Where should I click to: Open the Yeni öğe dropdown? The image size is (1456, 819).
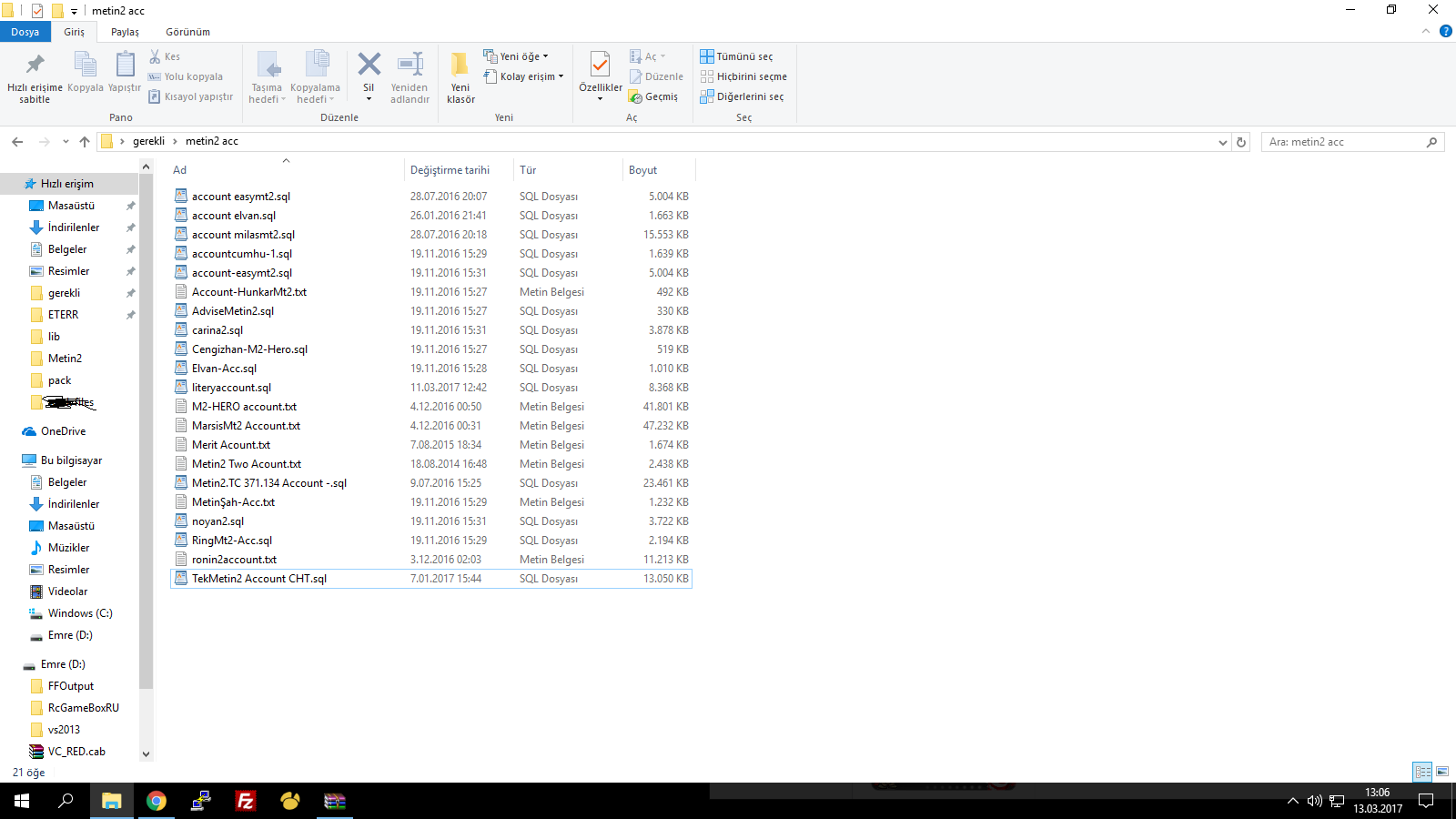(516, 56)
